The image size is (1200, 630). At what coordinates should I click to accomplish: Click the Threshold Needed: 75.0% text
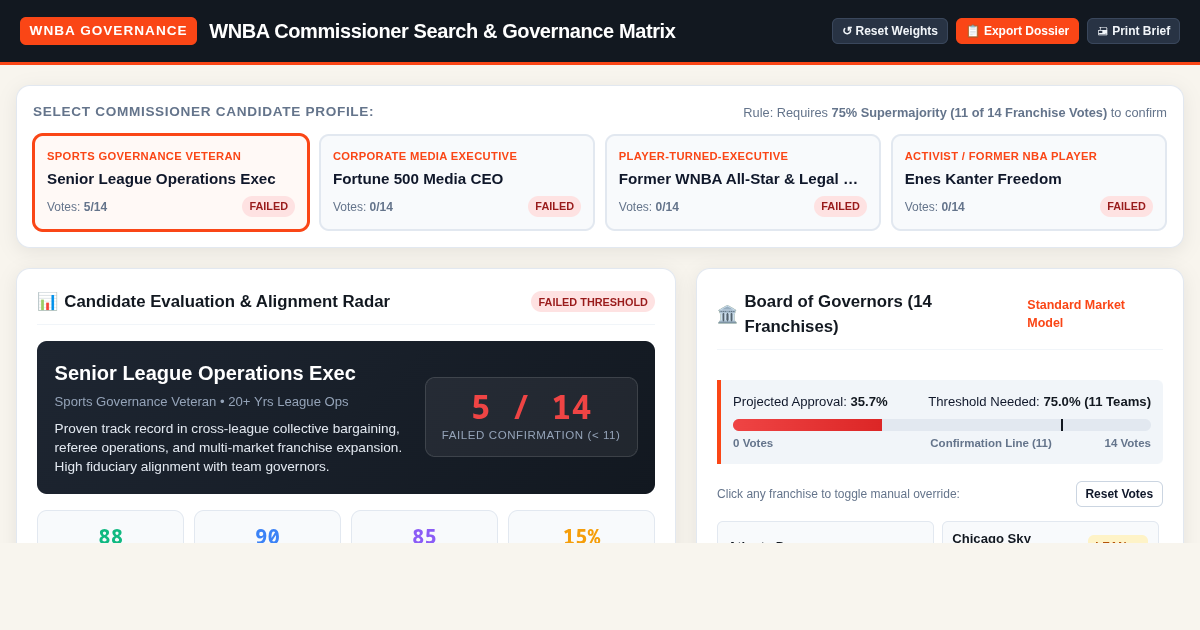pos(1039,401)
